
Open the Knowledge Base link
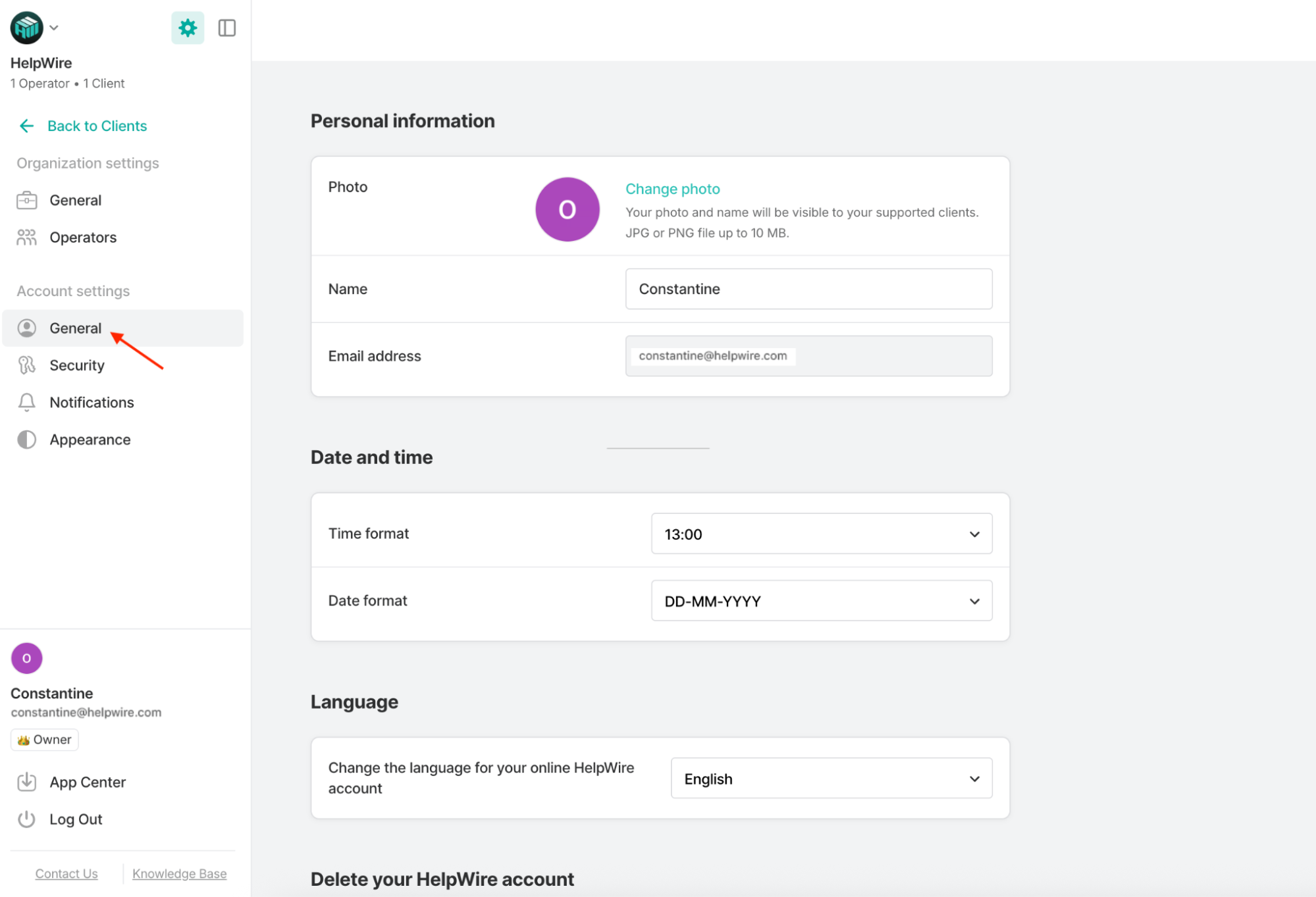179,873
